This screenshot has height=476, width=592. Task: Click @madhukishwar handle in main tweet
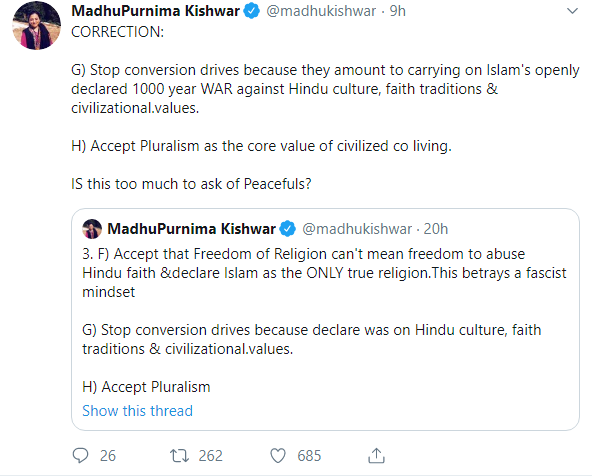[321, 11]
